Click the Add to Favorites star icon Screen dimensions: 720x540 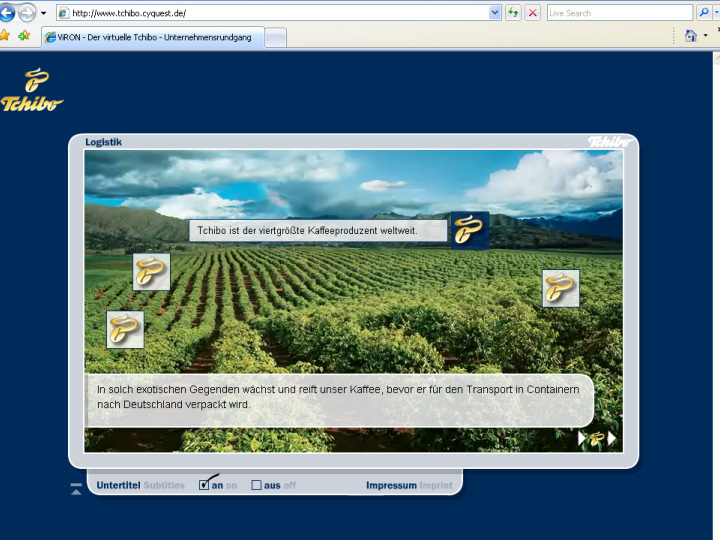pos(24,35)
